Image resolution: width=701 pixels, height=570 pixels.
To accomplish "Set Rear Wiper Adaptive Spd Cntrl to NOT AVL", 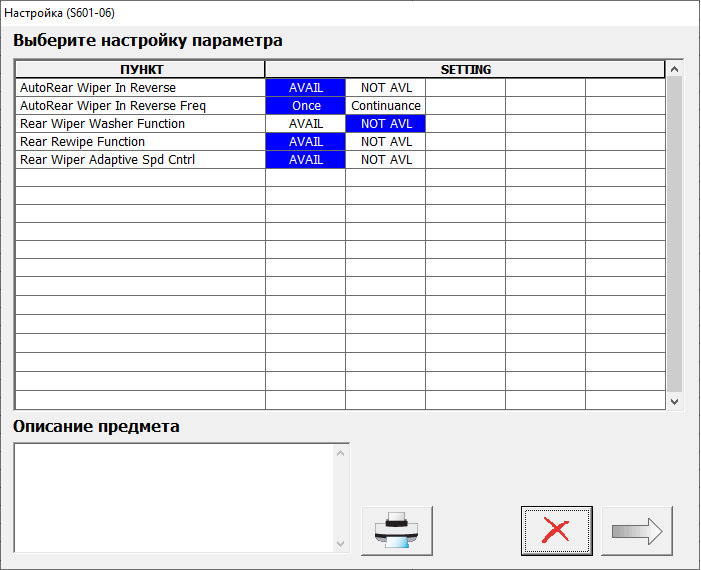I will coord(385,160).
